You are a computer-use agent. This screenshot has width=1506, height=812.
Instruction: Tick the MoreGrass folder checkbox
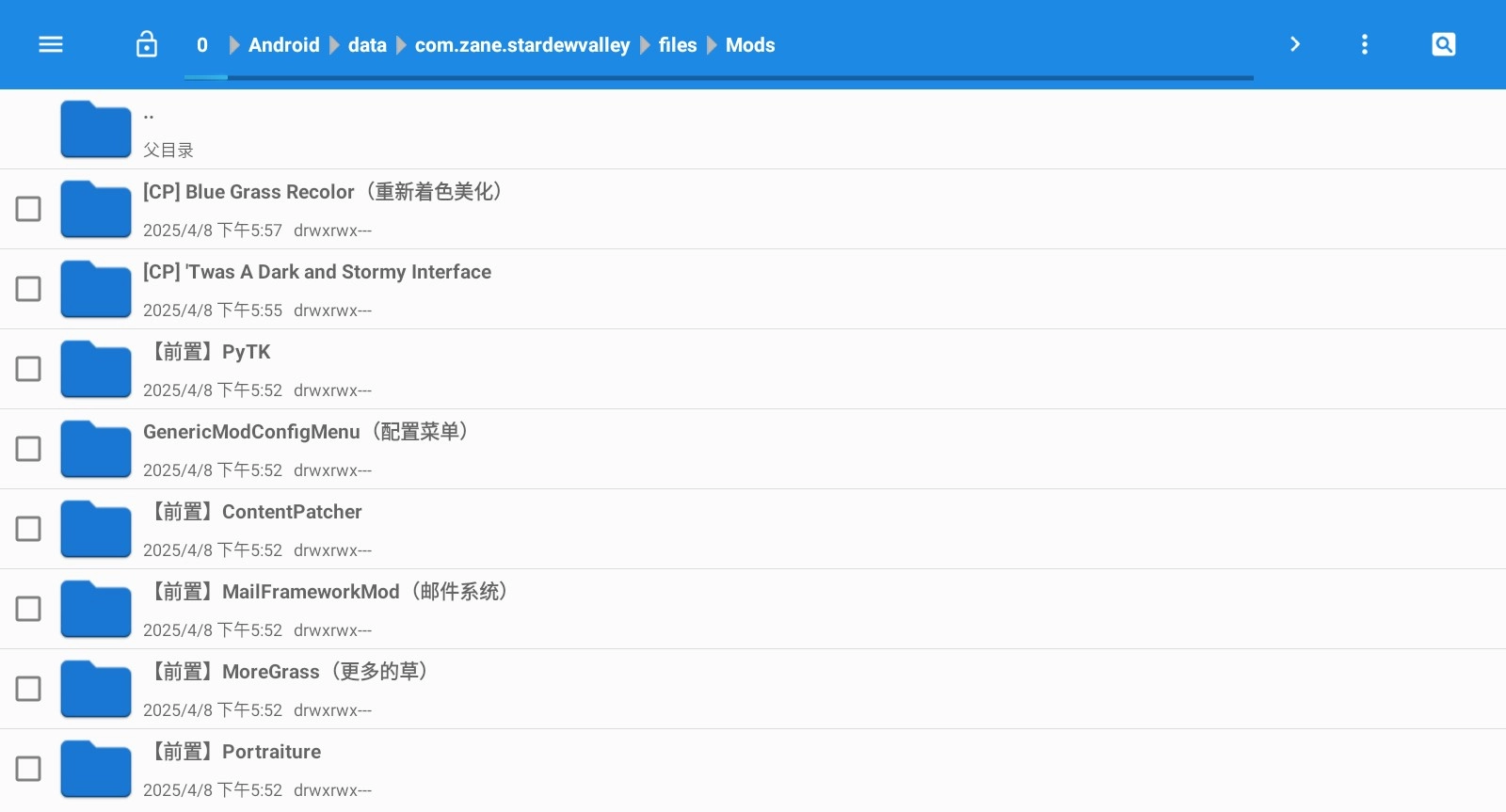28,689
